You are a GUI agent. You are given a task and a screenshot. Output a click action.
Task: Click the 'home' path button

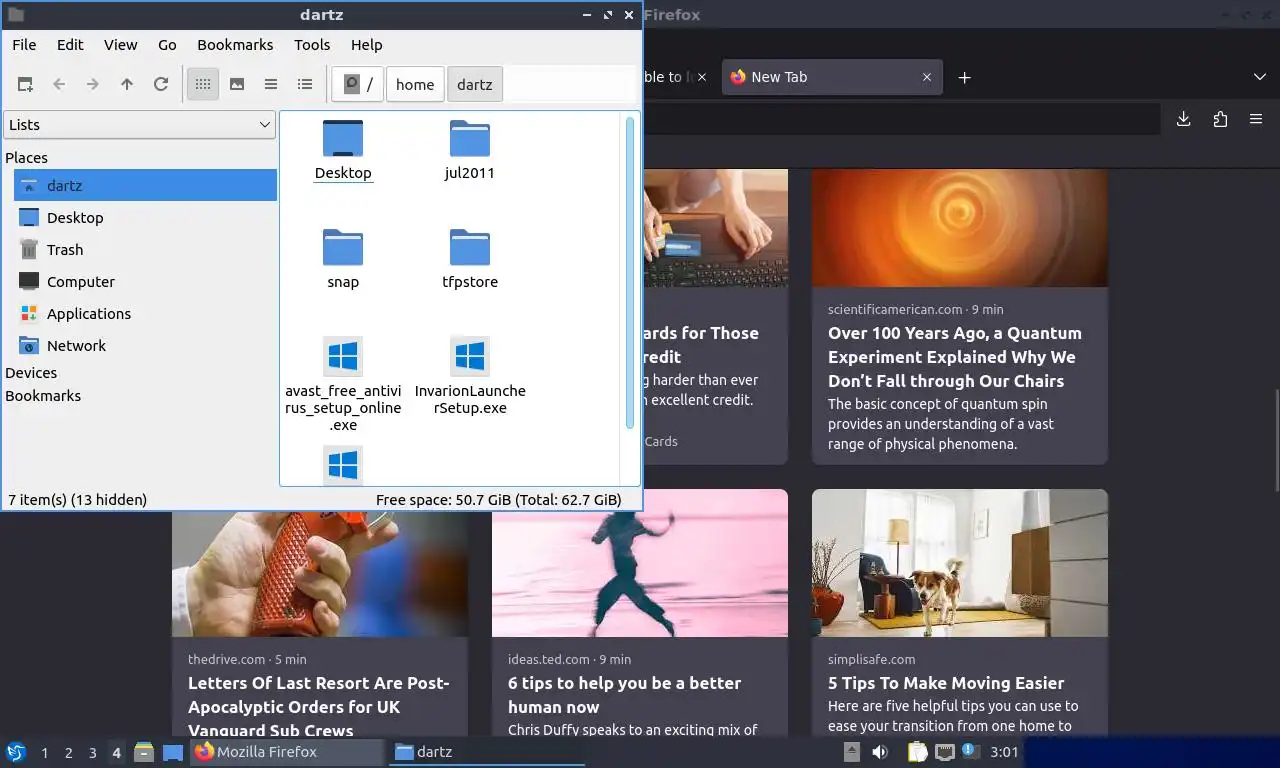[x=415, y=85]
